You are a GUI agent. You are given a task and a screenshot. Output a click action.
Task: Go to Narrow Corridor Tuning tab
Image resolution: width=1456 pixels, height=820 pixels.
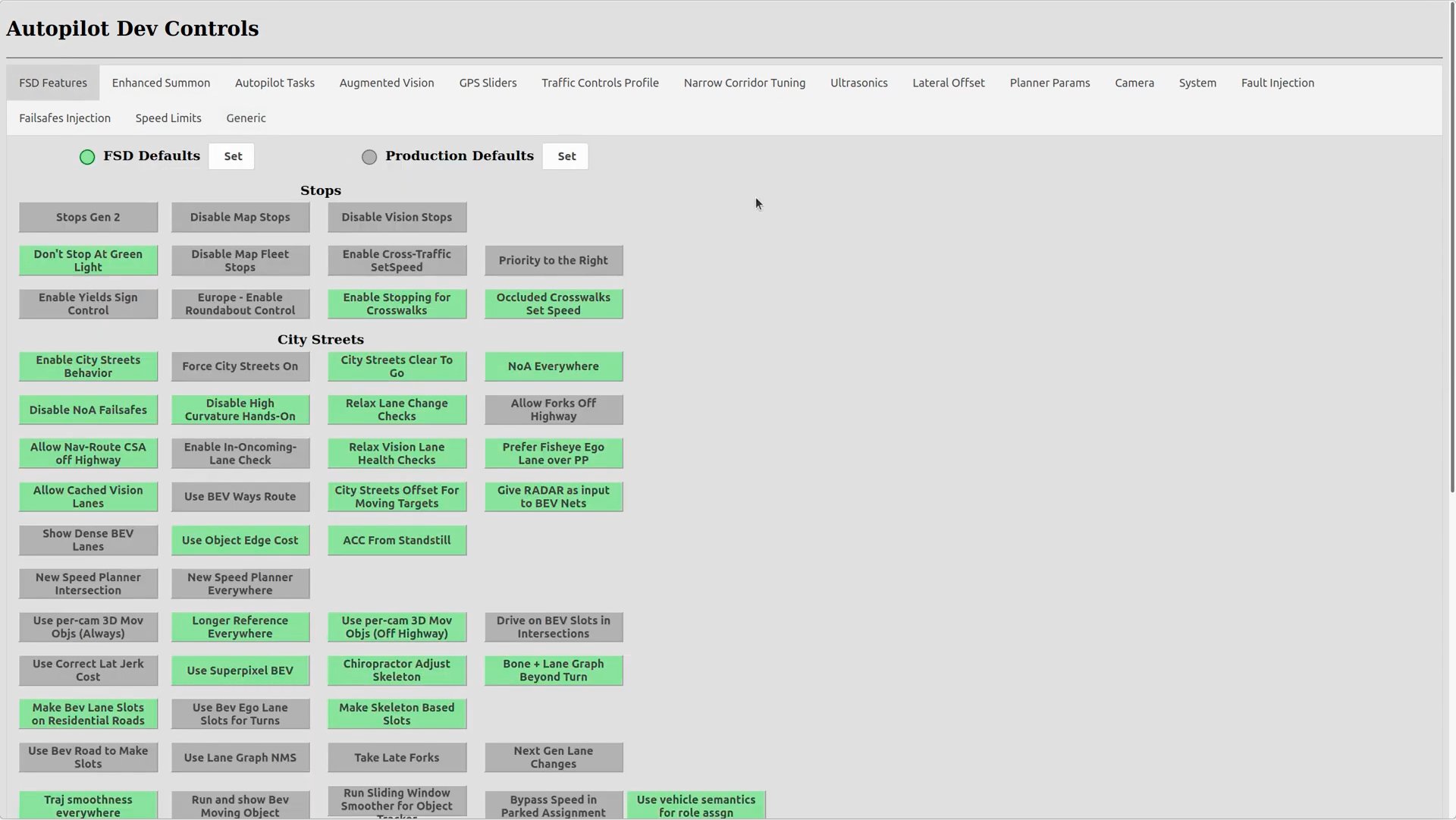click(x=744, y=83)
